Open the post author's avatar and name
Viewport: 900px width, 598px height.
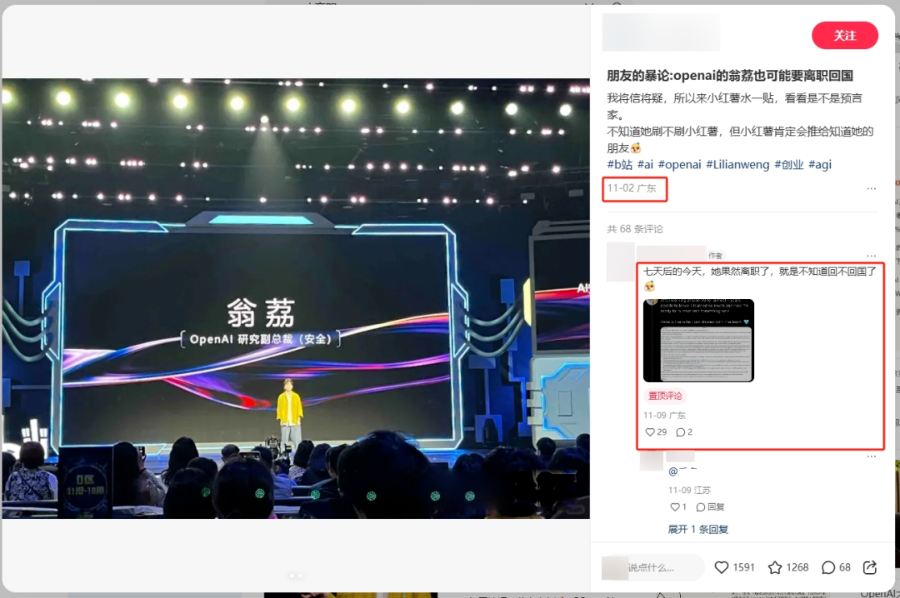[661, 32]
